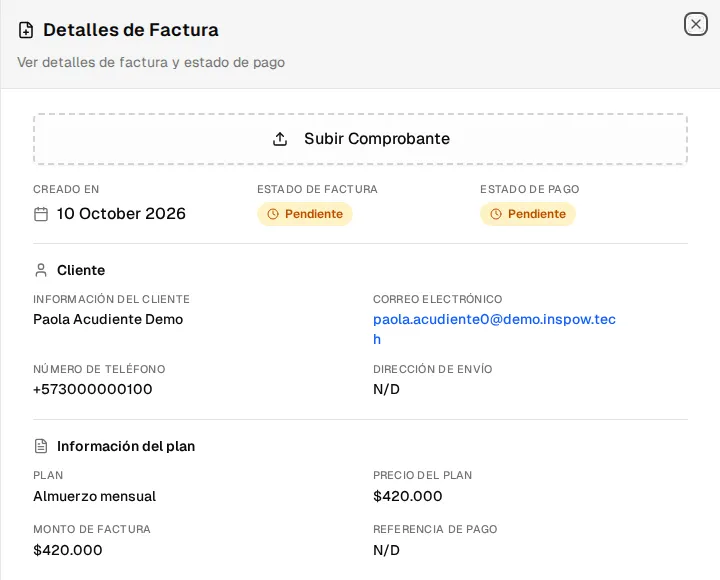
Task: Close the Detalles de Factura dialog
Action: pos(696,24)
